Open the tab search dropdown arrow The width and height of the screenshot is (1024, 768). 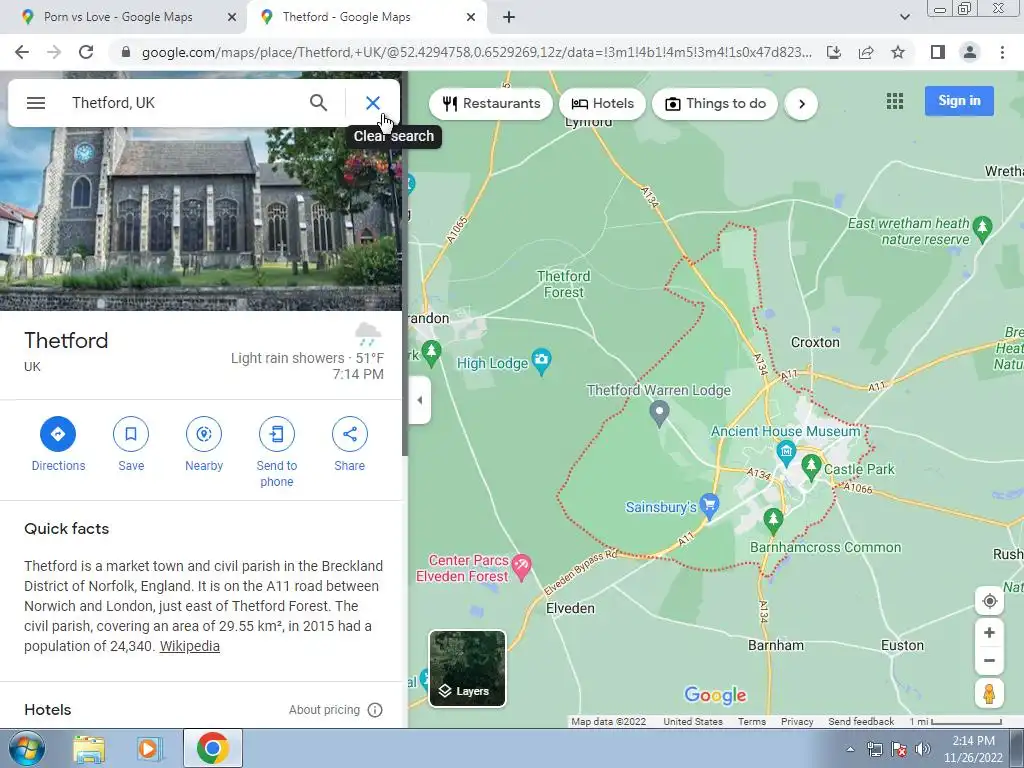point(904,17)
